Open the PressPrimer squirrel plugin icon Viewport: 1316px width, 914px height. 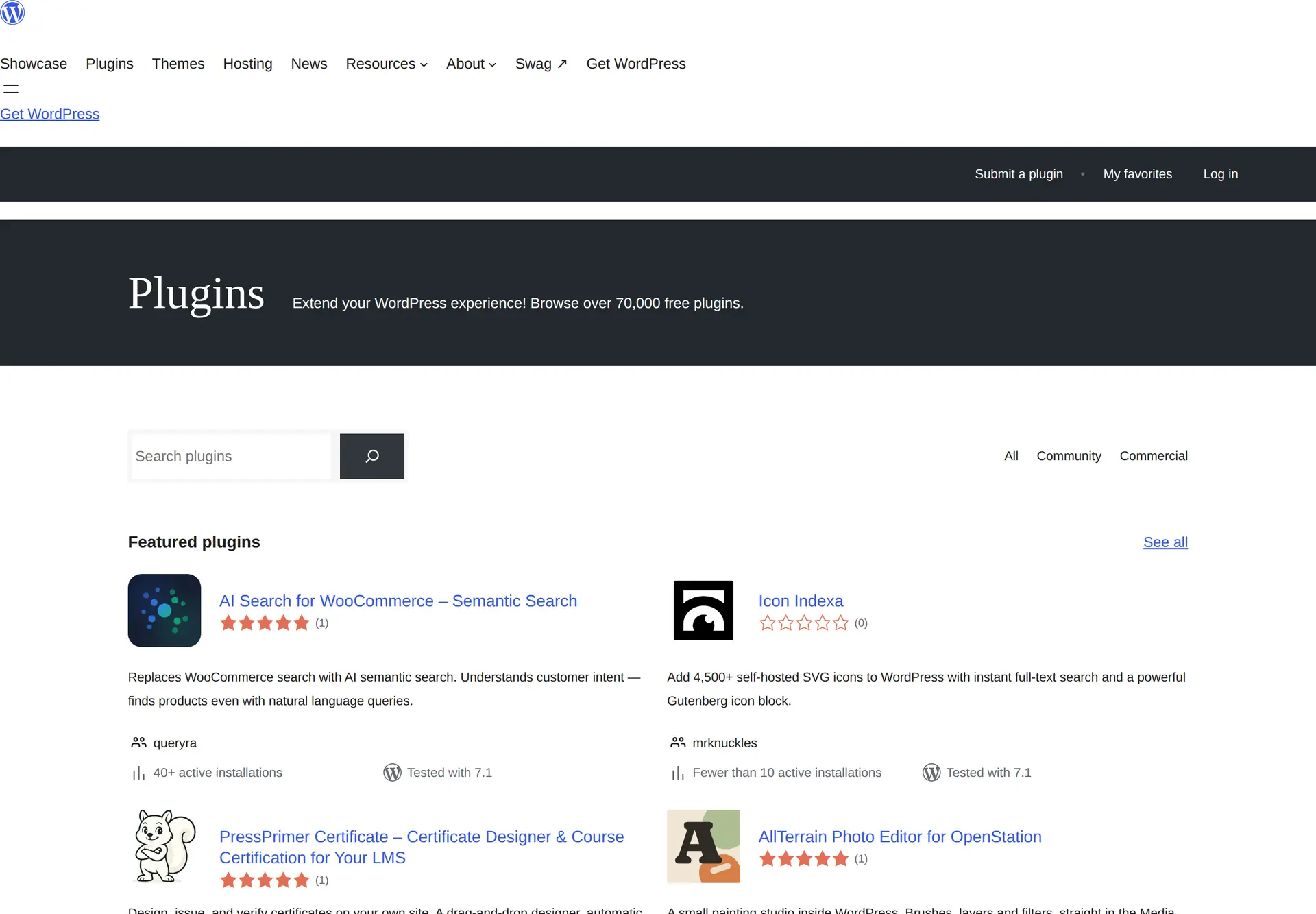[x=164, y=846]
